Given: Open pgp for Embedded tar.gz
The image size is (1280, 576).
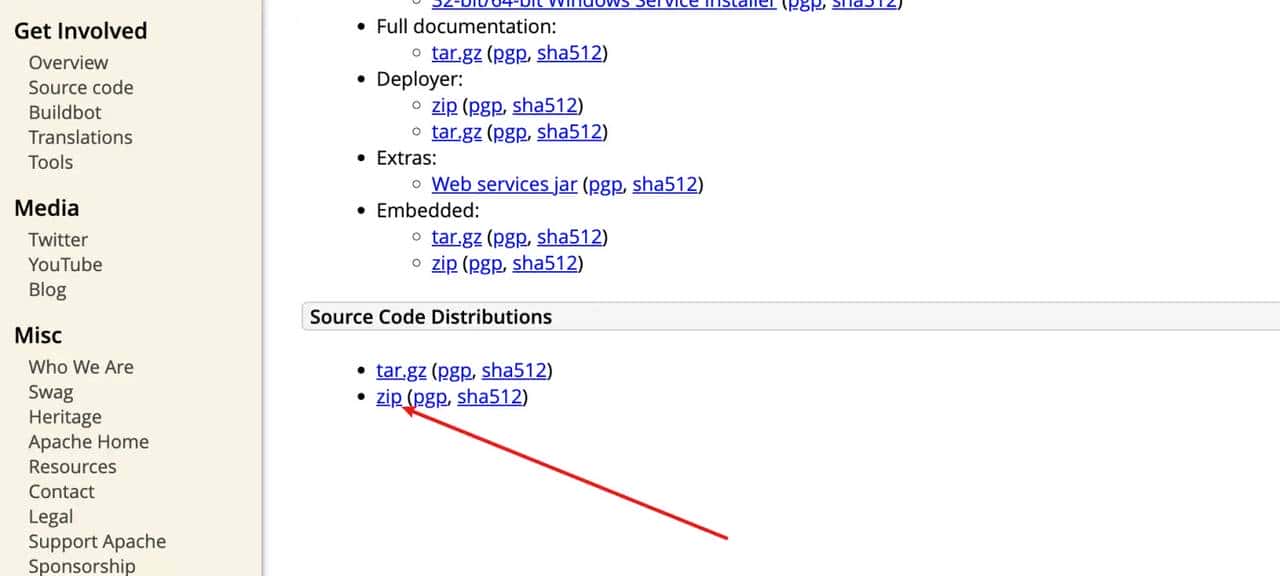Looking at the screenshot, I should pyautogui.click(x=510, y=238).
